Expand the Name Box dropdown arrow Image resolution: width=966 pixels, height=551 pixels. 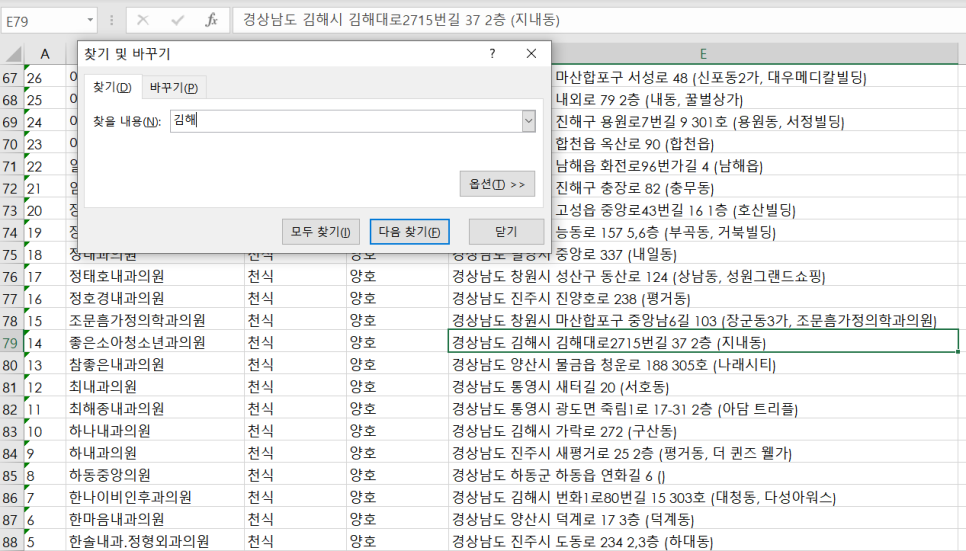click(x=90, y=20)
